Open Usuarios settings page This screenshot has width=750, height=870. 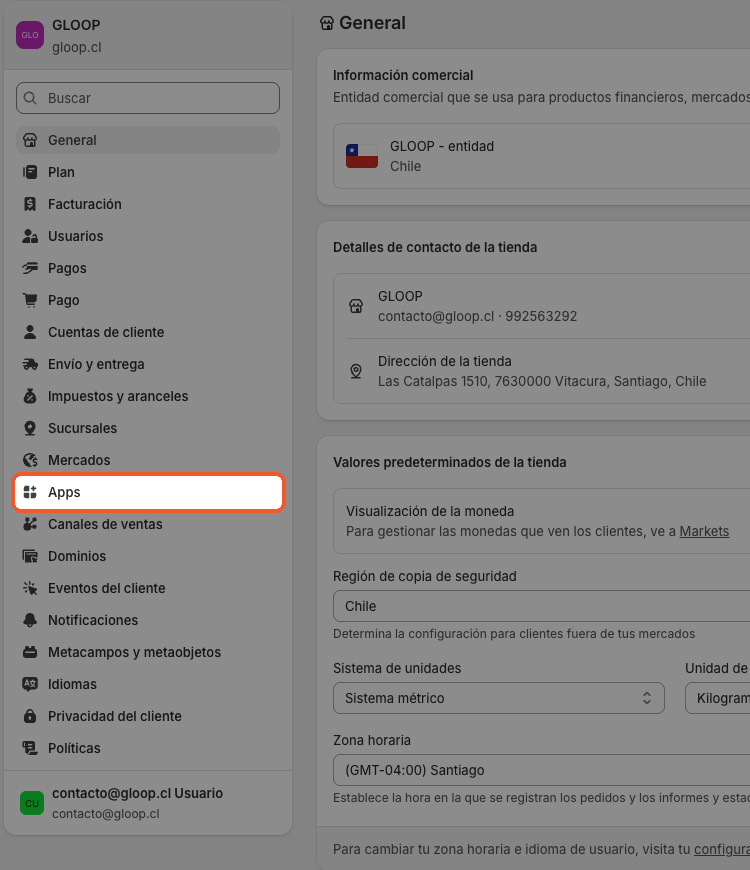[148, 236]
